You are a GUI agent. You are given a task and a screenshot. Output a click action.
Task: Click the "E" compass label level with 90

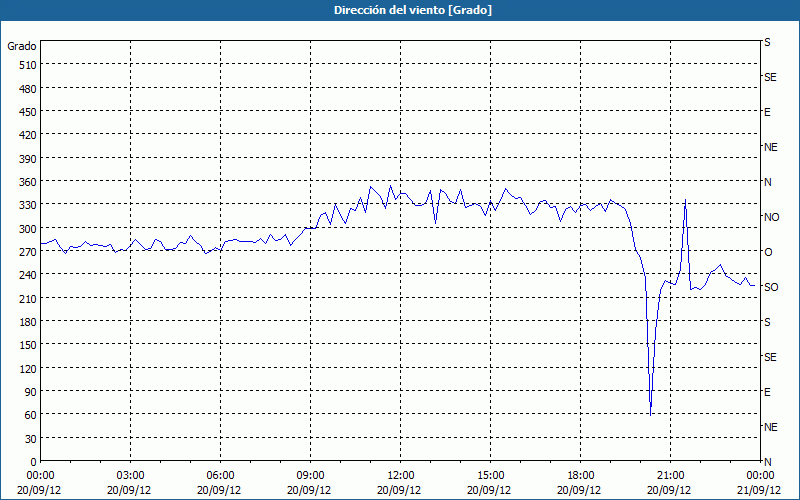coord(767,392)
